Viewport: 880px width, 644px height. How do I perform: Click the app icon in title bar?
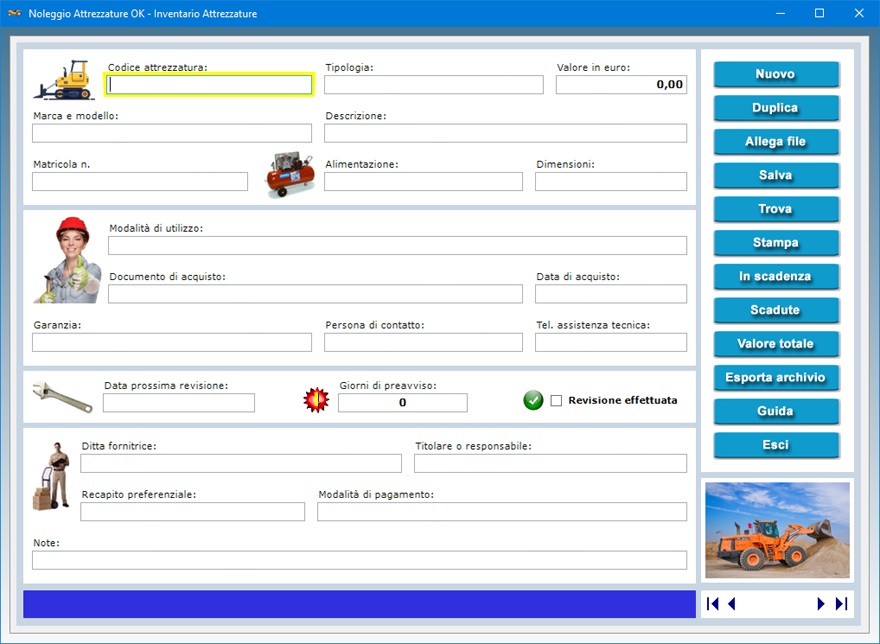(15, 13)
